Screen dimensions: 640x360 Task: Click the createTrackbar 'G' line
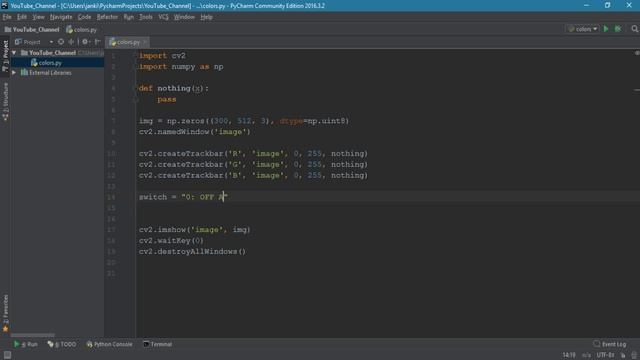point(253,164)
